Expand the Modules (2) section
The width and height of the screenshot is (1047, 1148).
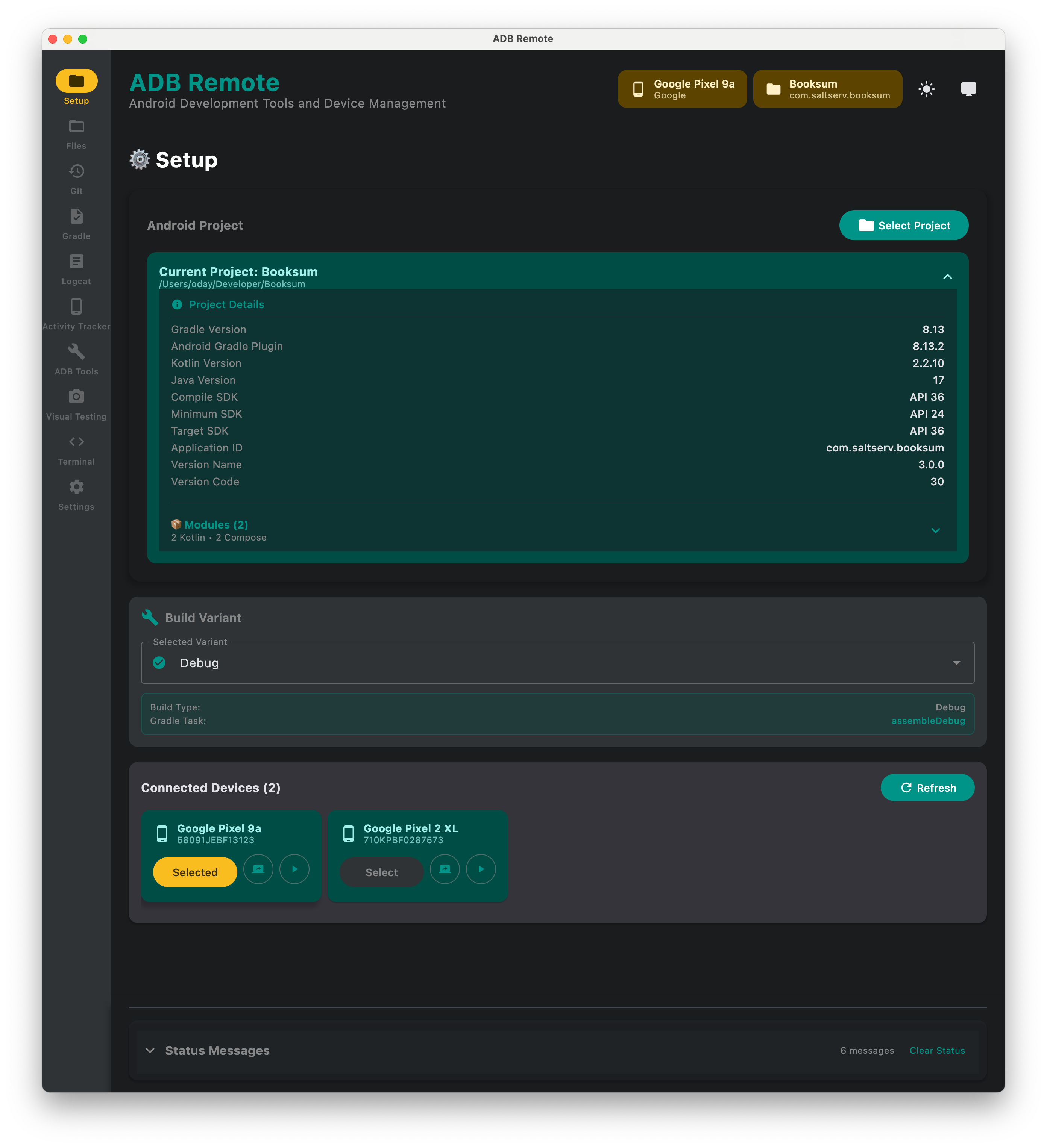pos(936,530)
